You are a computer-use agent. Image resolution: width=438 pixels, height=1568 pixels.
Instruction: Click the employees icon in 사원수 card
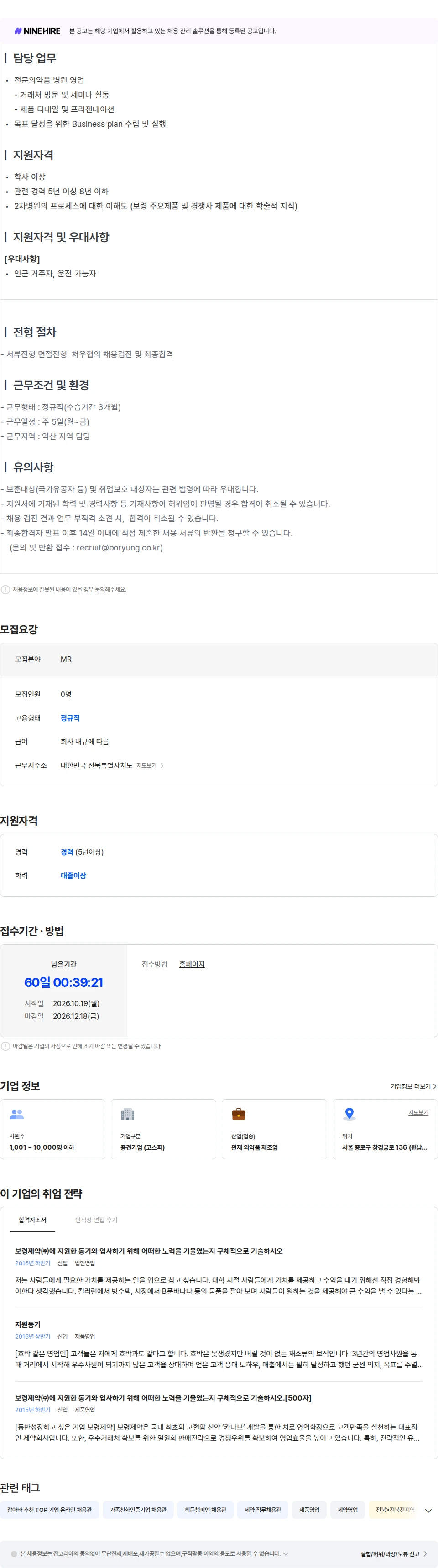(16, 1114)
